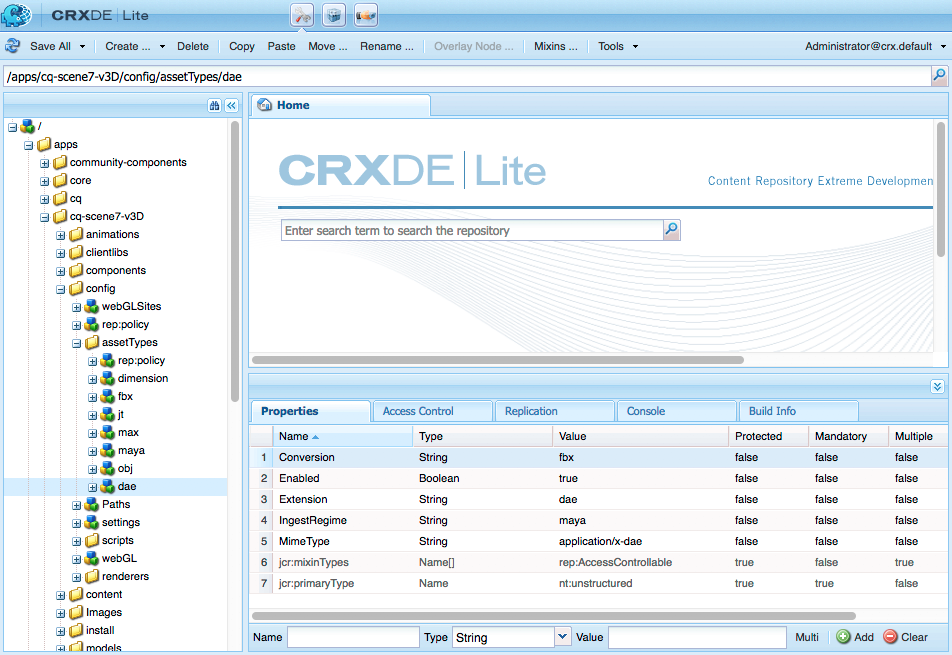Expand the obj node
This screenshot has height=655, width=952.
92,469
